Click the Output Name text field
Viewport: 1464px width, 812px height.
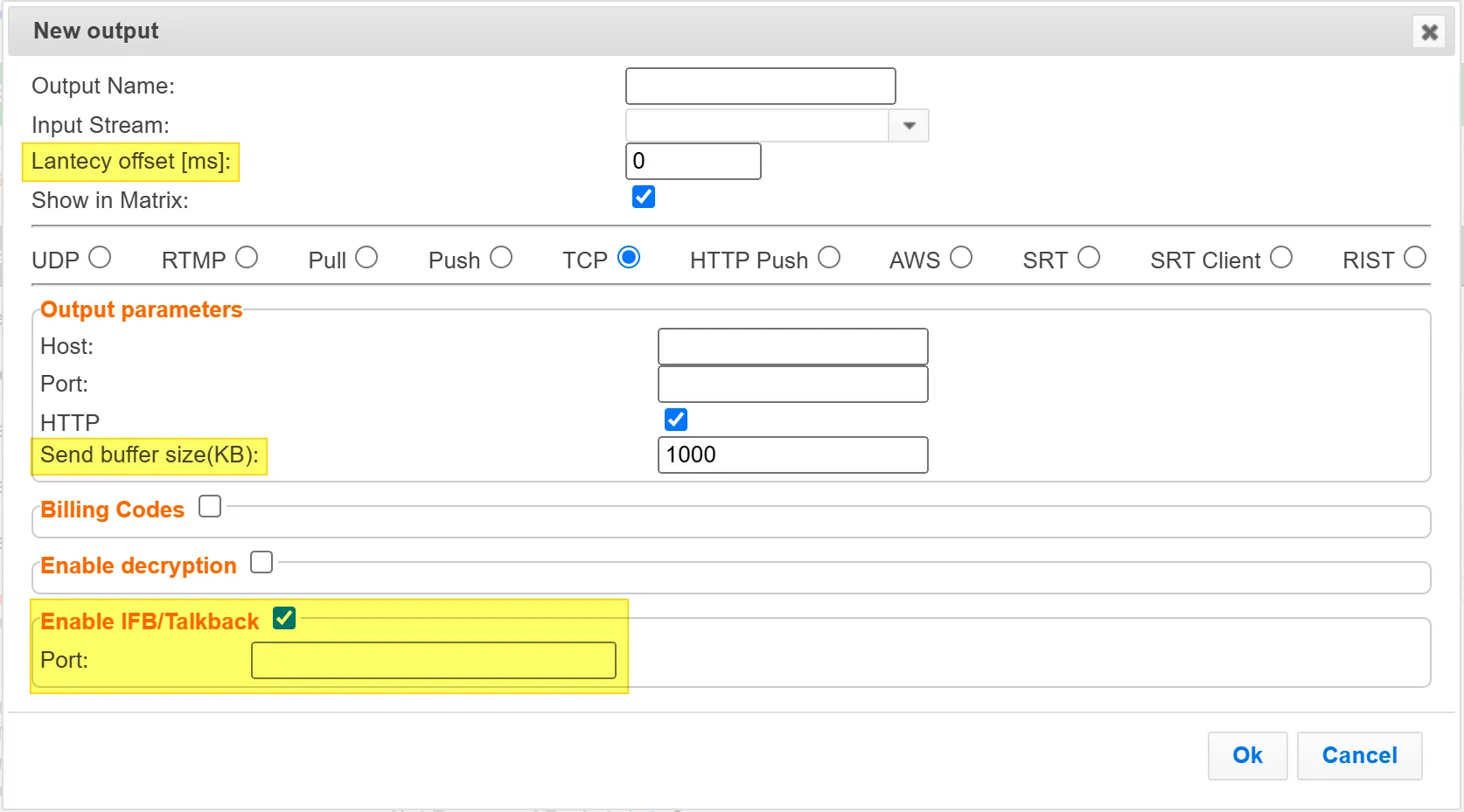(760, 86)
